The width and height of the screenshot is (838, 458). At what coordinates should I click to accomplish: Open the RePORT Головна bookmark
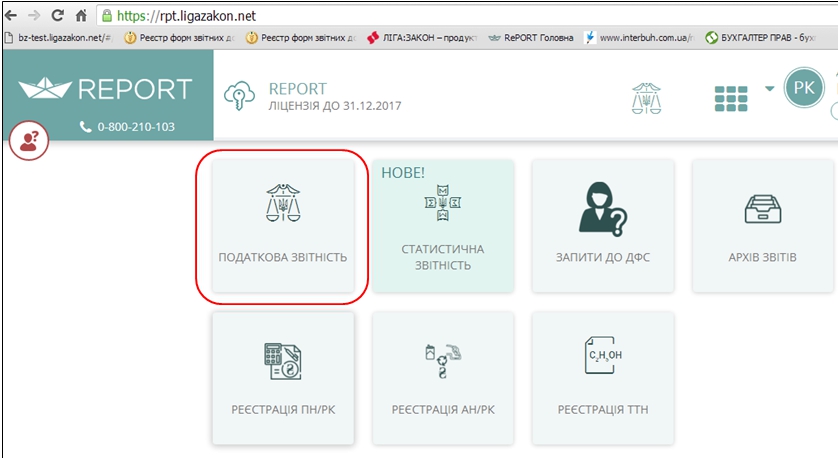coord(531,38)
